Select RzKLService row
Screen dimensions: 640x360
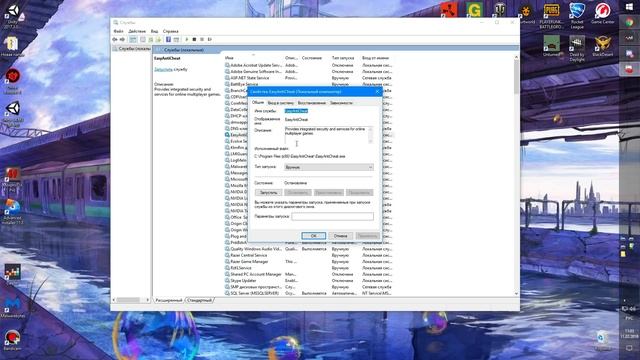[308, 268]
